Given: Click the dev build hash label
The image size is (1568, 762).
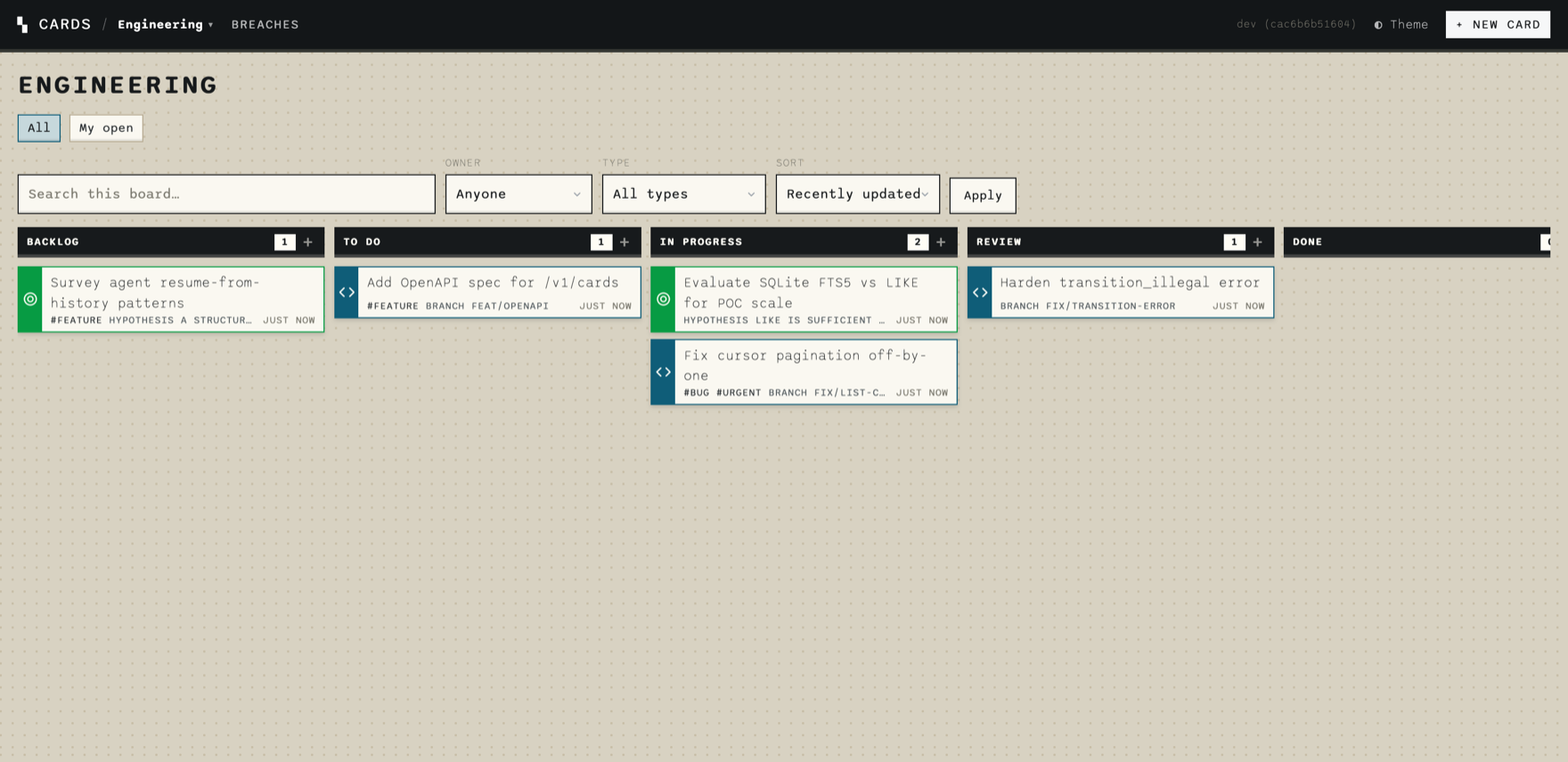Looking at the screenshot, I should point(1296,24).
